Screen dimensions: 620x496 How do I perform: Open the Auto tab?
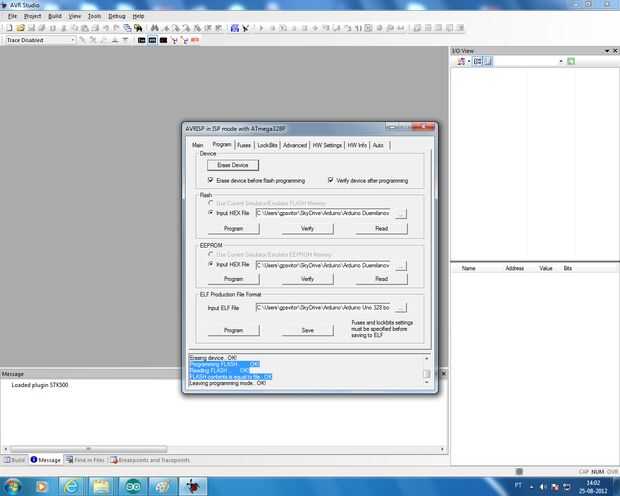click(378, 145)
